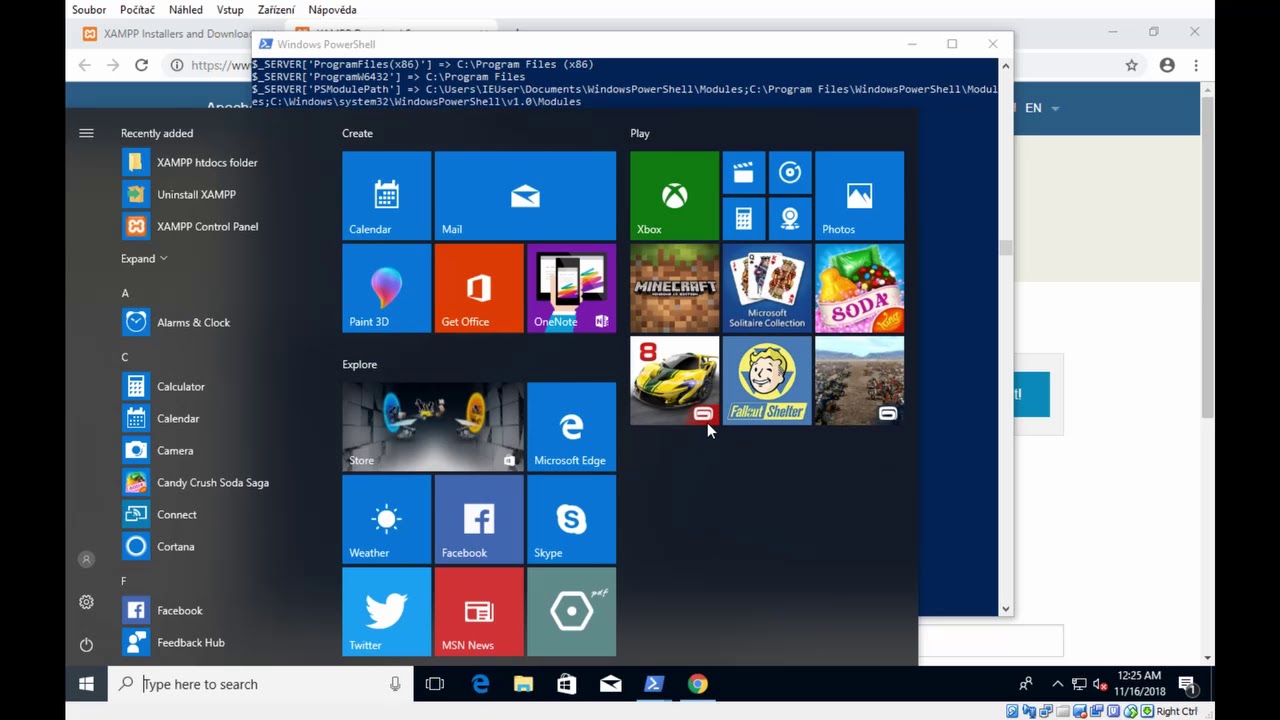The image size is (1280, 720).
Task: Open the Store tile
Action: (x=433, y=426)
